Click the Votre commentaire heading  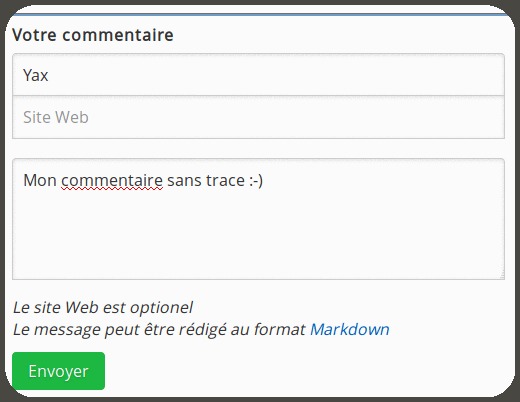93,35
